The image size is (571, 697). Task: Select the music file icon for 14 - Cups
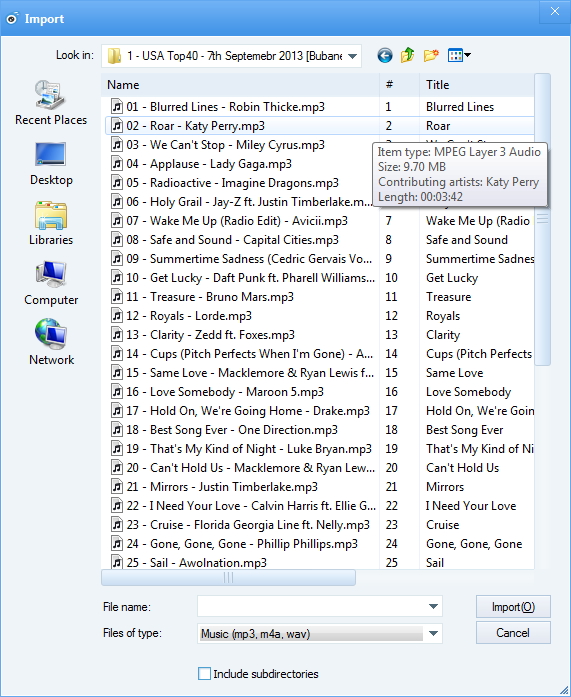pos(117,354)
